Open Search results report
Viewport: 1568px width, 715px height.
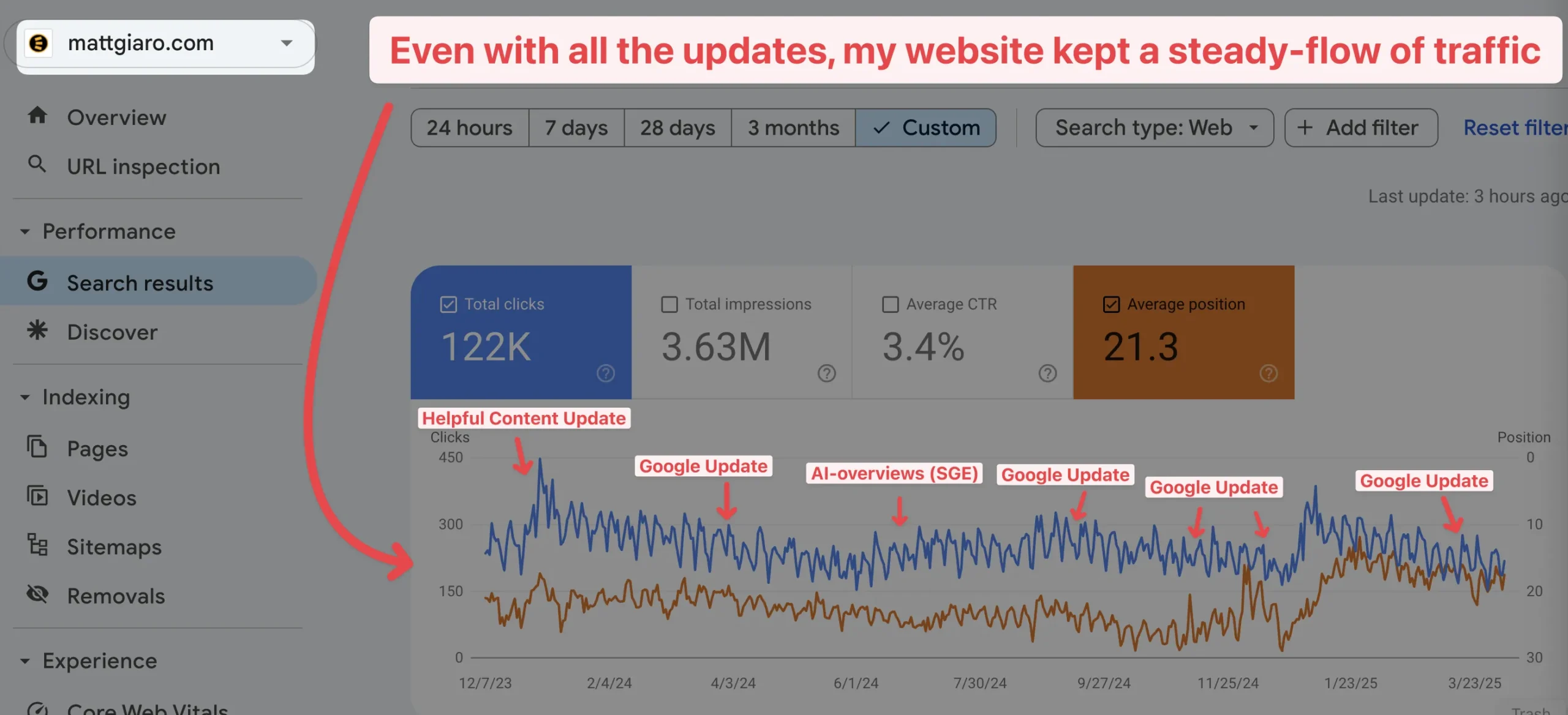(x=158, y=282)
